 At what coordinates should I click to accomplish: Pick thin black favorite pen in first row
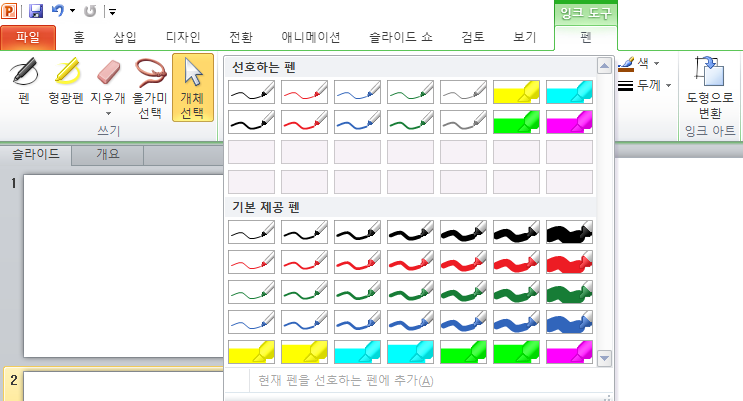251,92
